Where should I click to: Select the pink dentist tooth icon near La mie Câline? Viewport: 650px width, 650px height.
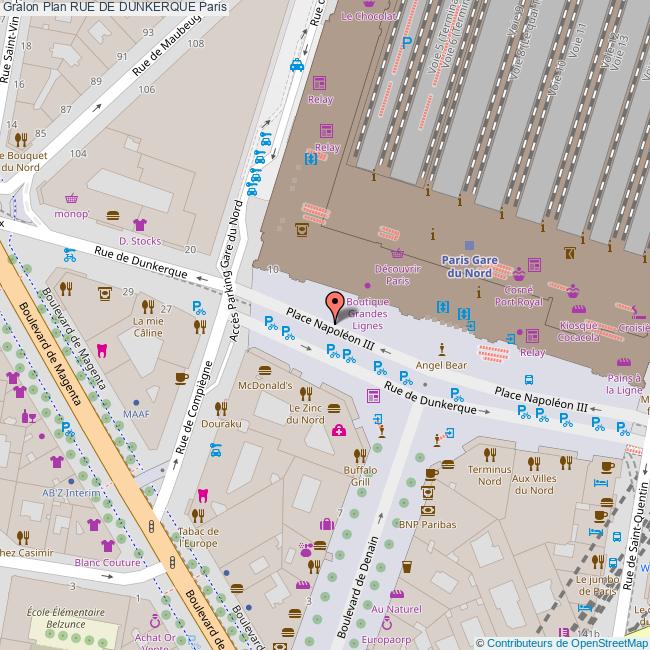tap(102, 350)
